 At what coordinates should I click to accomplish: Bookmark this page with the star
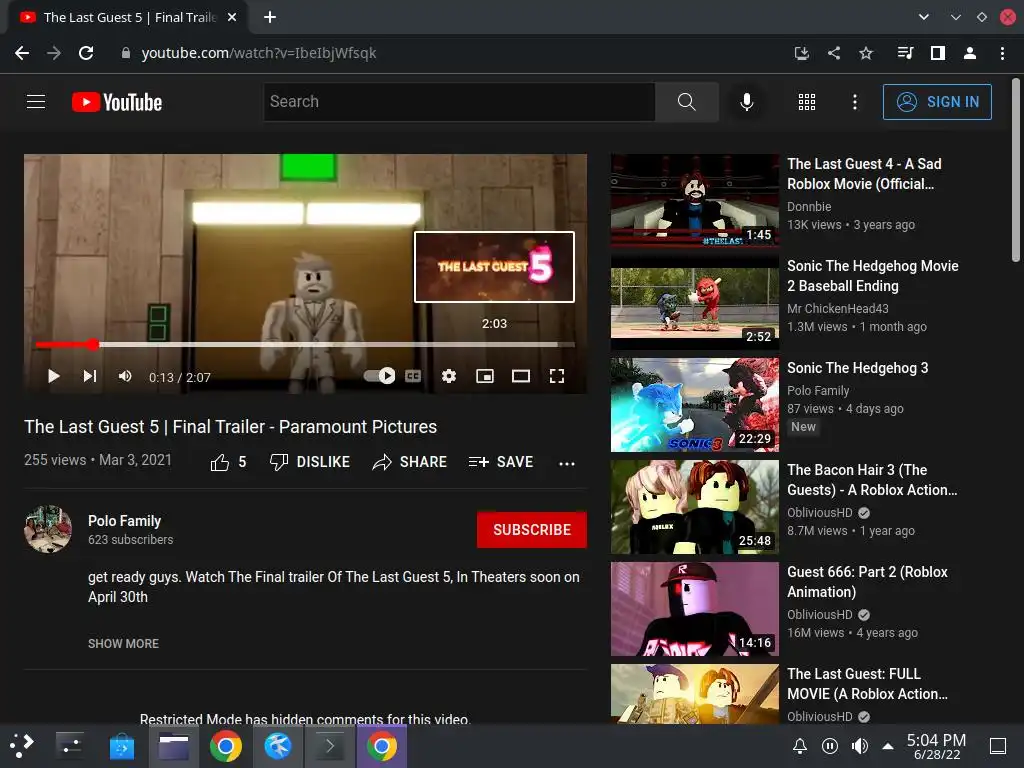pyautogui.click(x=866, y=53)
